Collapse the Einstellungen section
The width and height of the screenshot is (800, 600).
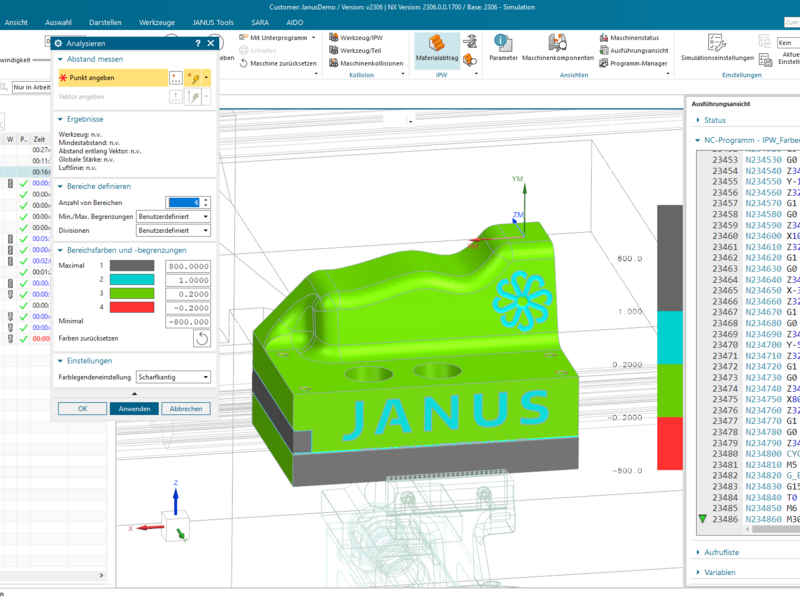pos(60,361)
